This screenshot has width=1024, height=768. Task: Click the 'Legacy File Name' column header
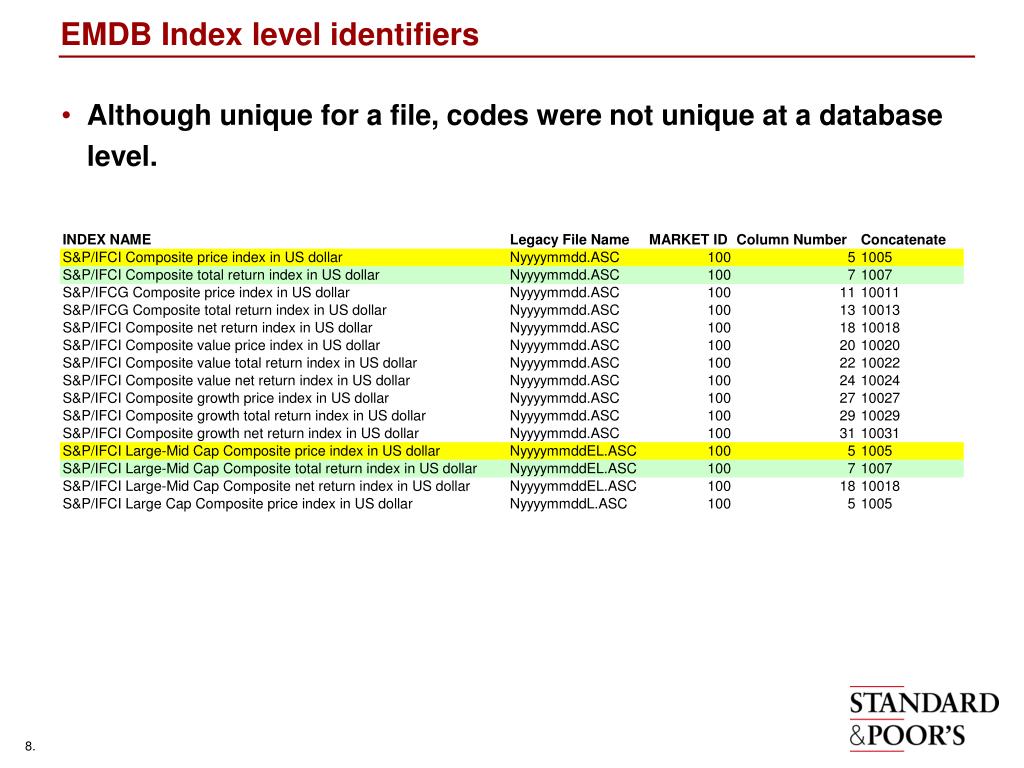point(569,240)
